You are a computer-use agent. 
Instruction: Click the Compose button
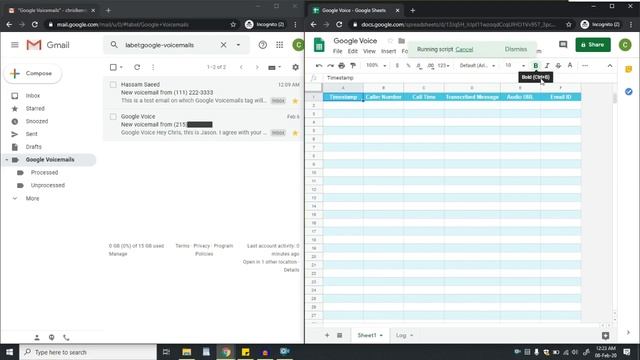tap(33, 73)
